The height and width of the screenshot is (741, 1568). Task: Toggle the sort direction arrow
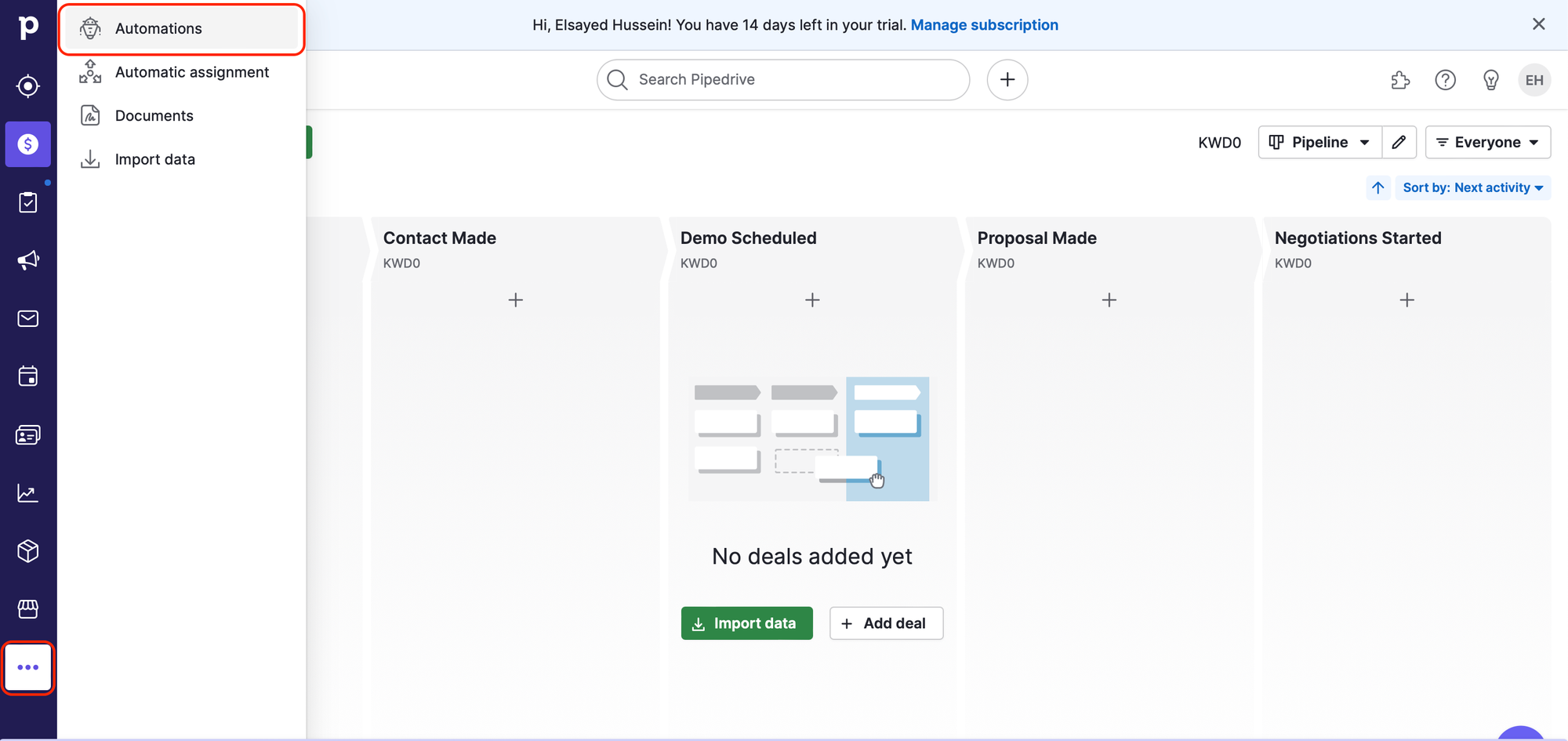1377,187
